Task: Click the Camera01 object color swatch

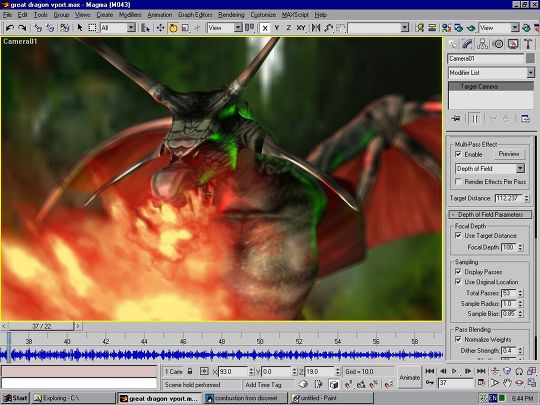Action: [x=530, y=58]
